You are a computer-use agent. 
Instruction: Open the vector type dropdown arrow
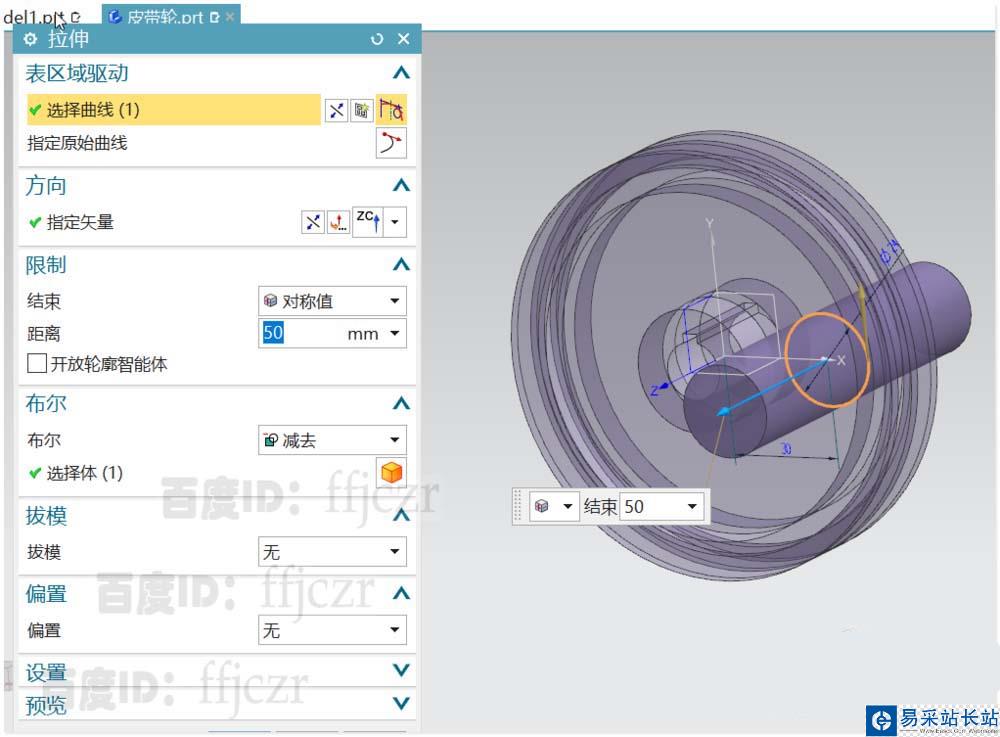[x=395, y=222]
